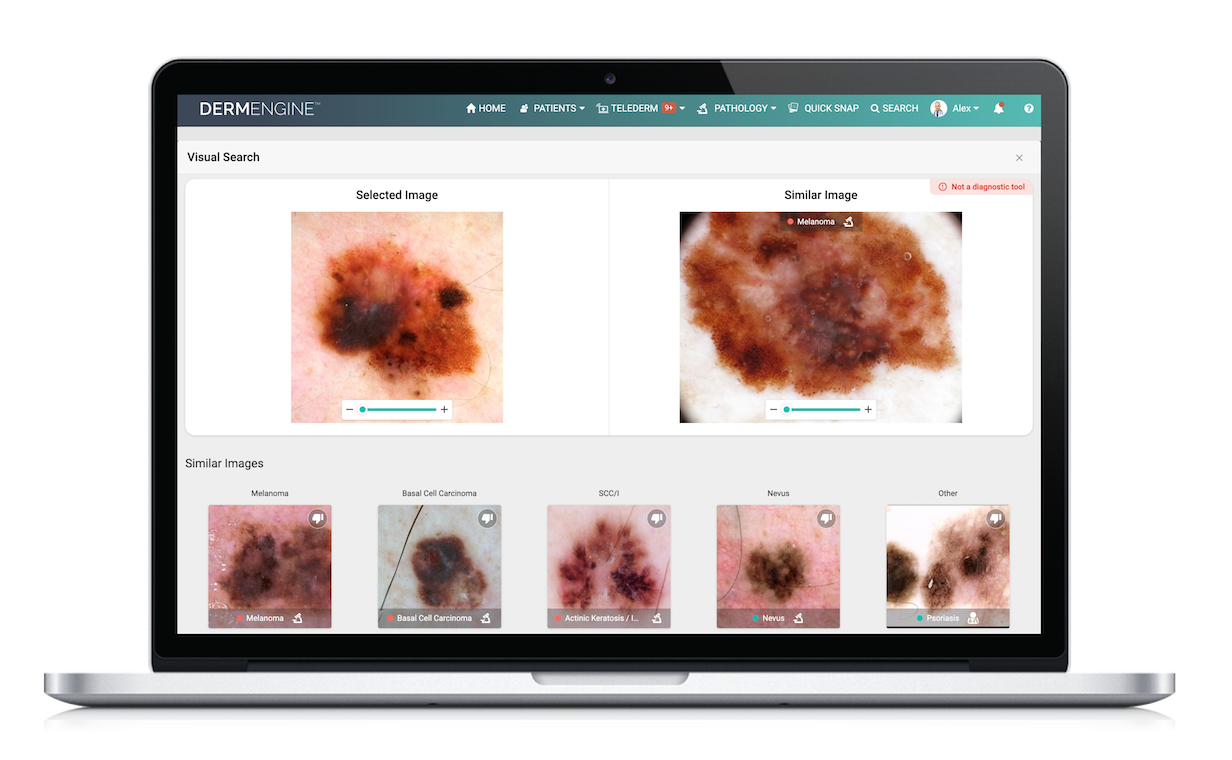Click zoom-out minus on Similar Image
Viewport: 1232px width, 760px height.
(773, 410)
